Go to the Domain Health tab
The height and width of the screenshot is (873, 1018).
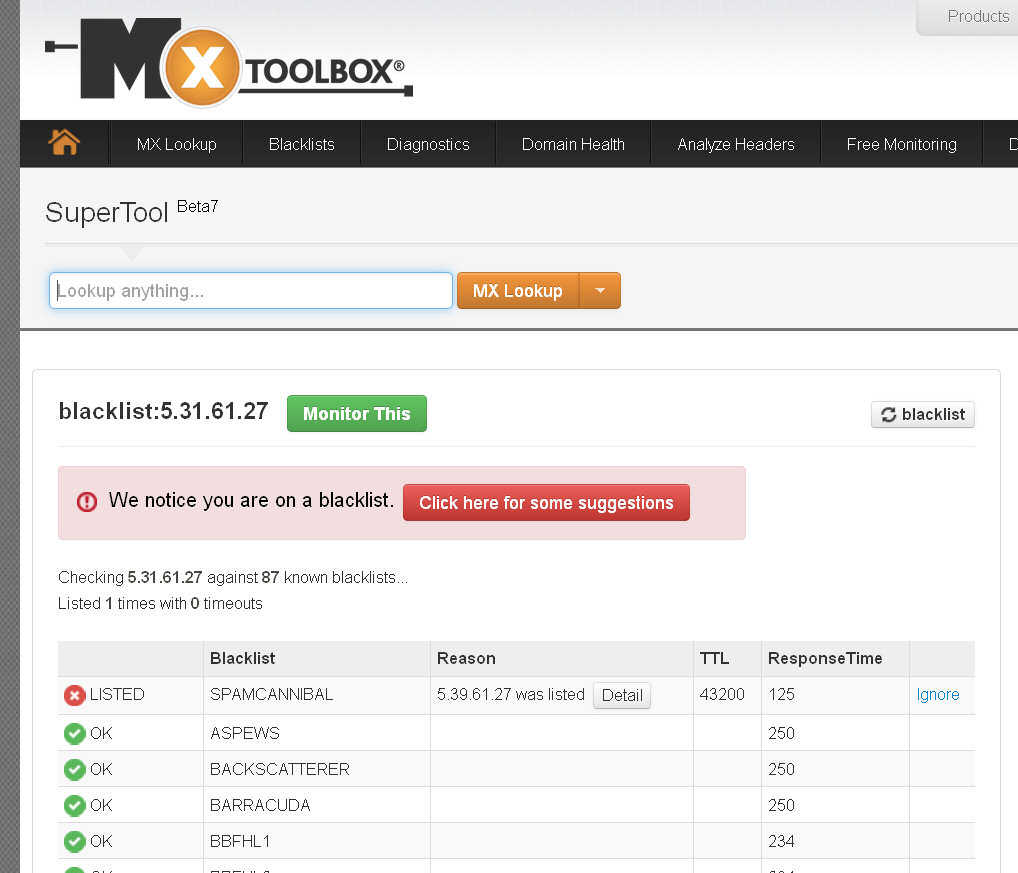tap(573, 144)
